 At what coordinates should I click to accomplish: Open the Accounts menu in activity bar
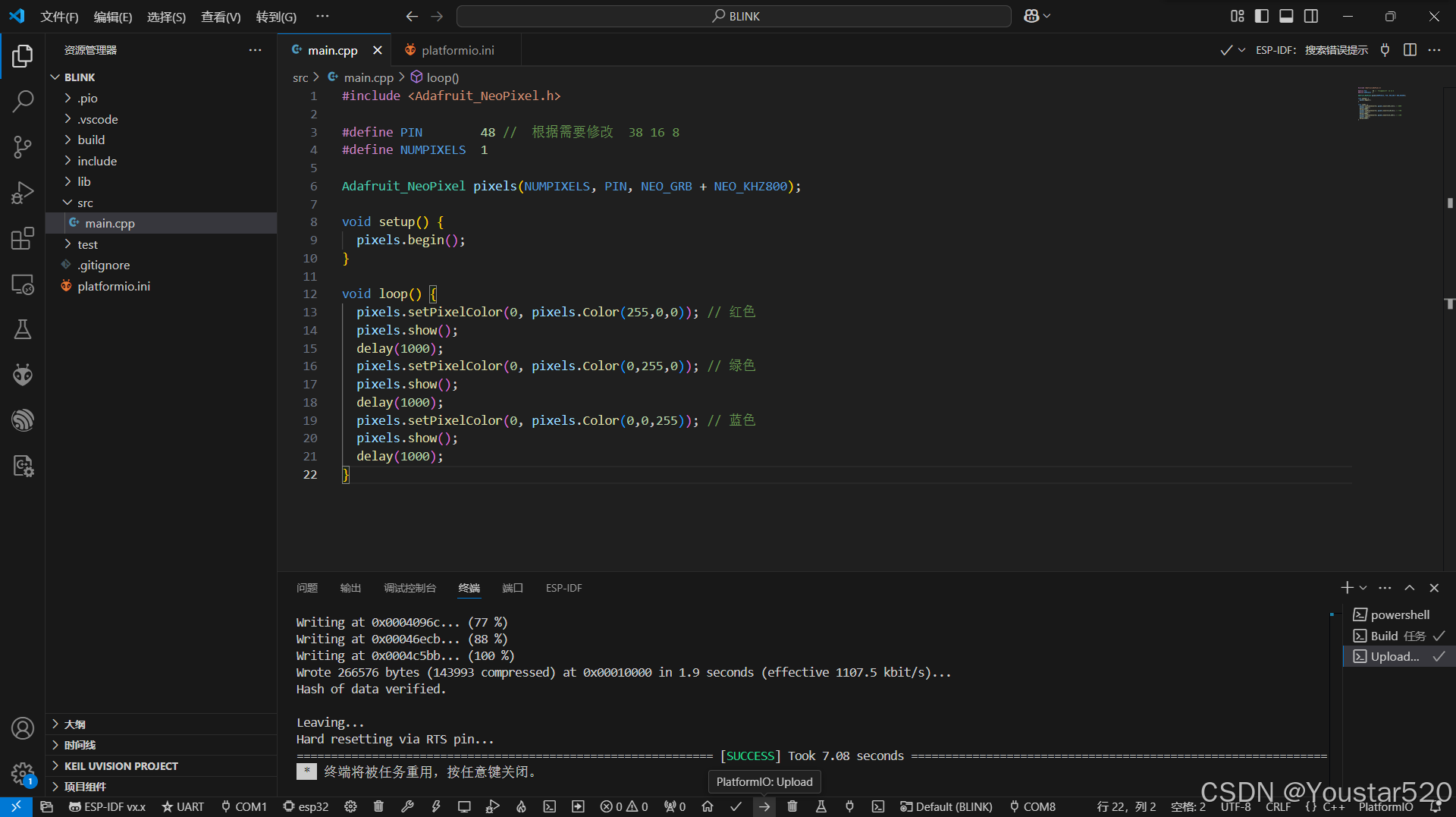(x=23, y=728)
